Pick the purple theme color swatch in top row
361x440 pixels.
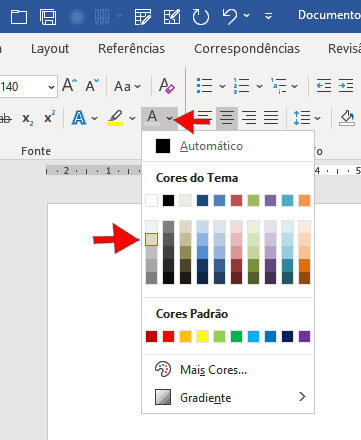(x=270, y=201)
